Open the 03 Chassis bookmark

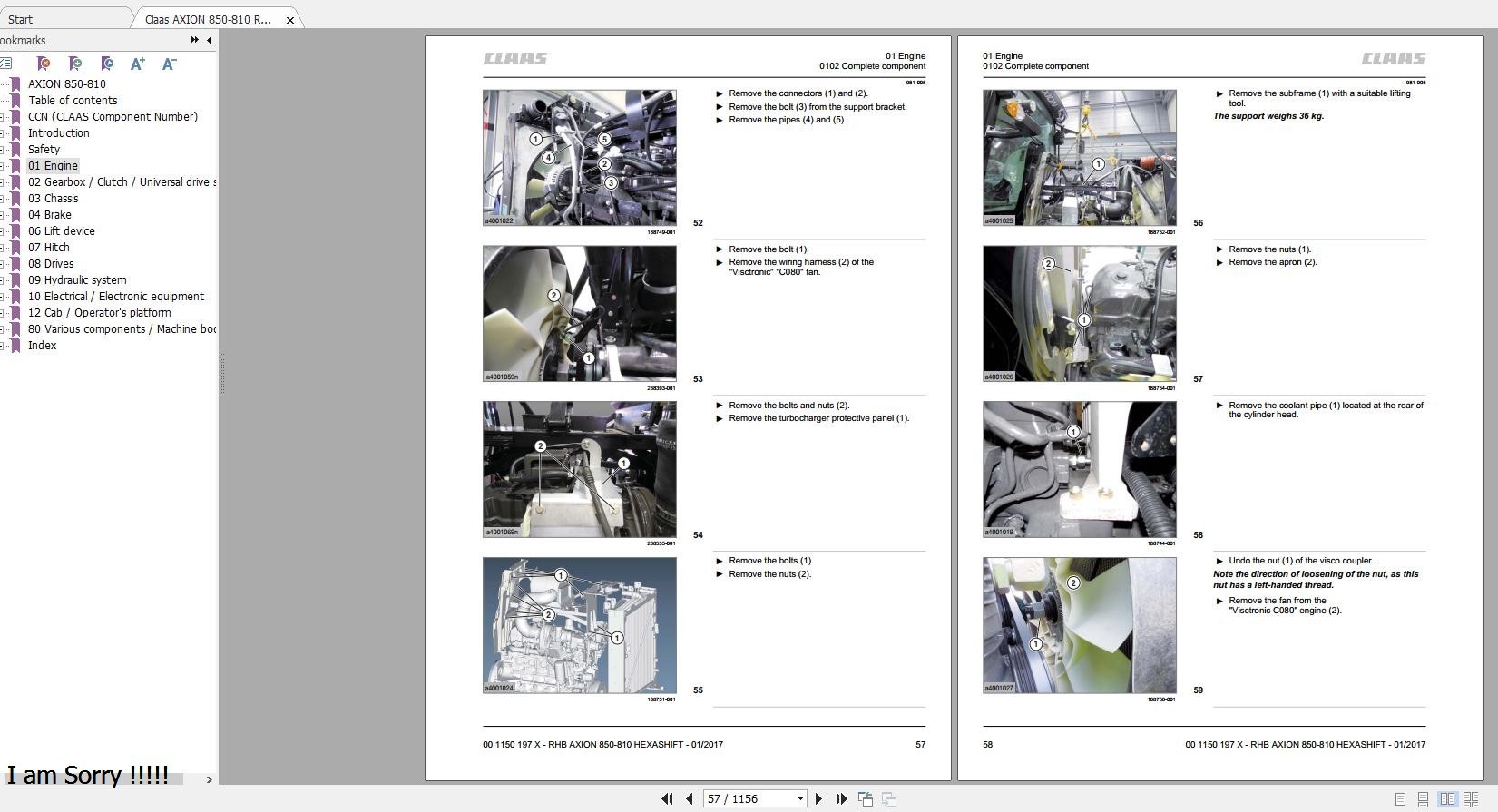click(53, 198)
